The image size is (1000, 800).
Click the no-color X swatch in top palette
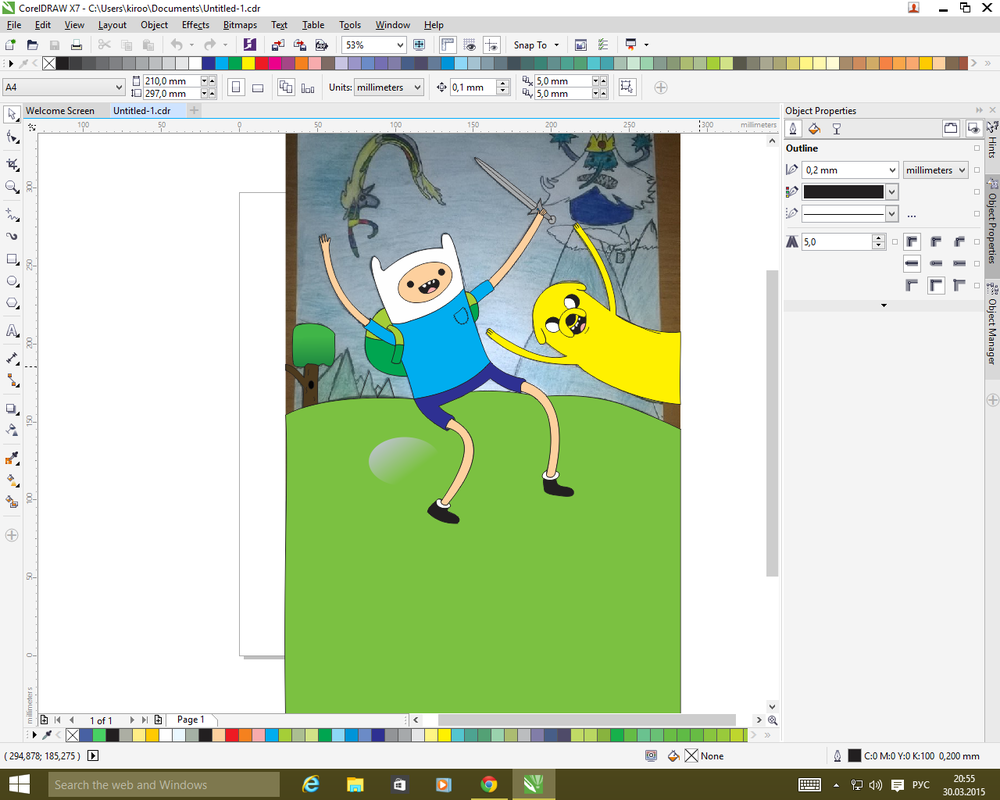click(48, 63)
